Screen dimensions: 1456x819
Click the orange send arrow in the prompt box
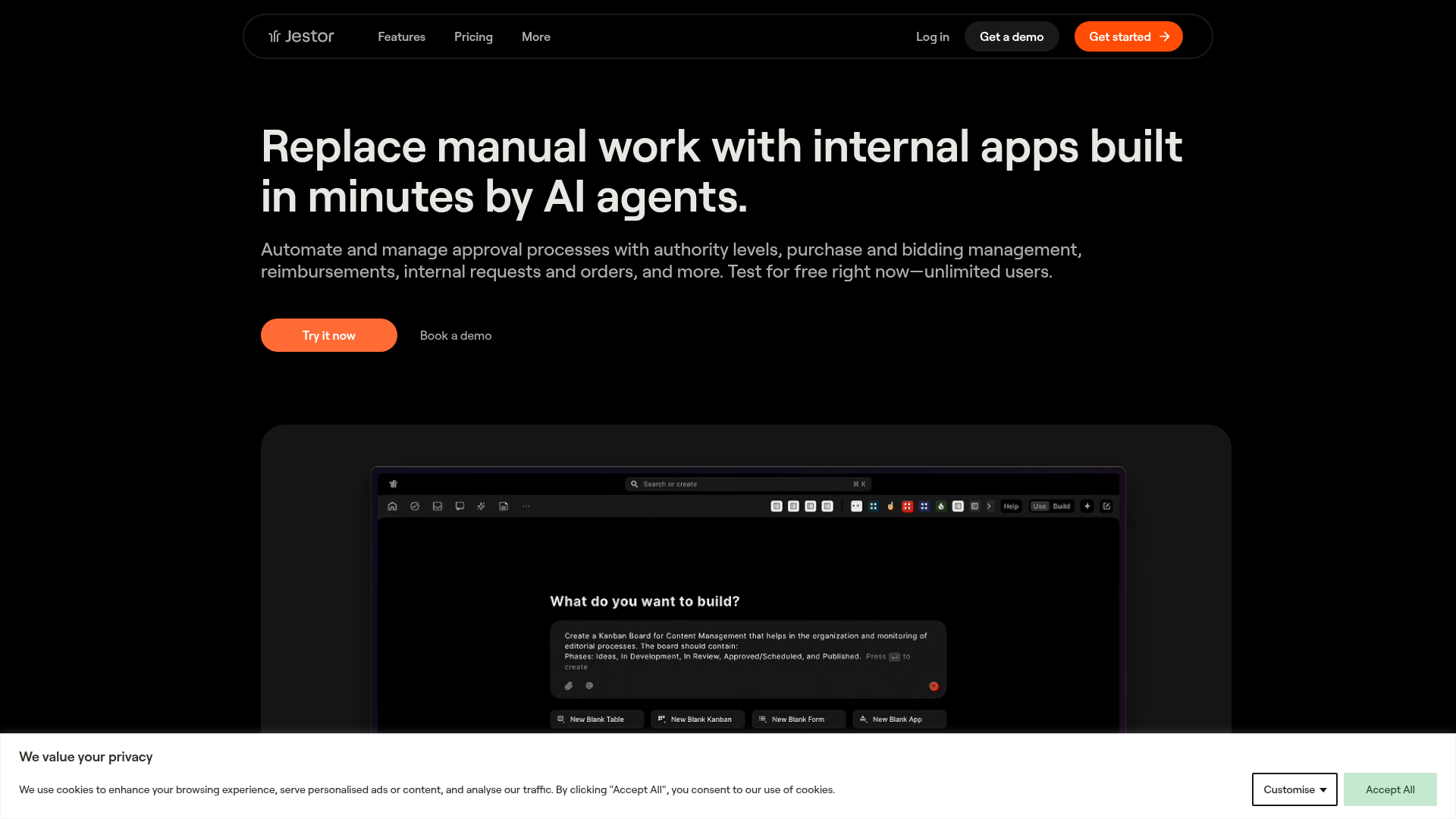click(x=934, y=686)
